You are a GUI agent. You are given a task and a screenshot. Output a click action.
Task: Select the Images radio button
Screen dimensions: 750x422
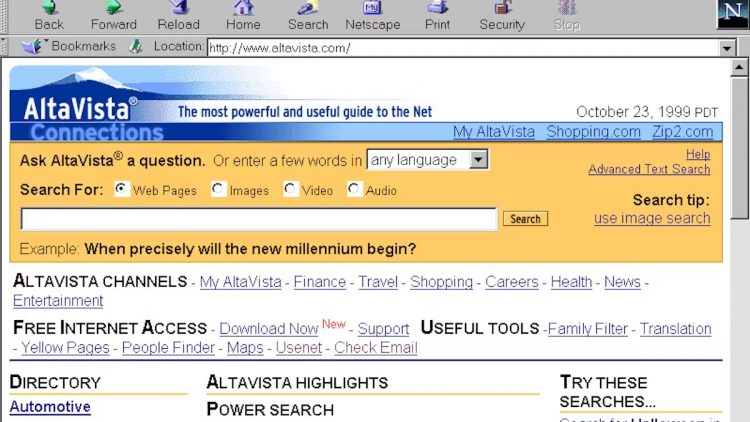(x=218, y=189)
